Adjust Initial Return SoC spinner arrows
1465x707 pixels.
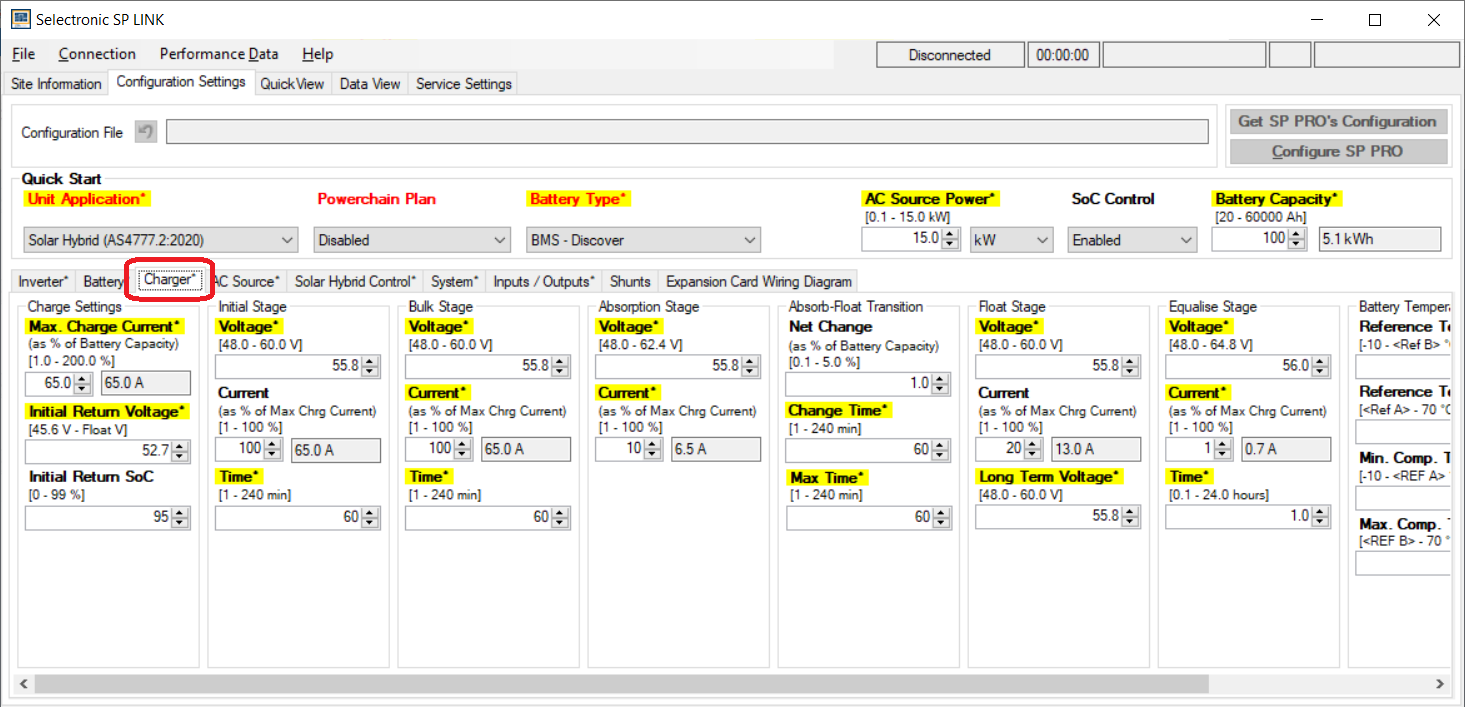[180, 518]
